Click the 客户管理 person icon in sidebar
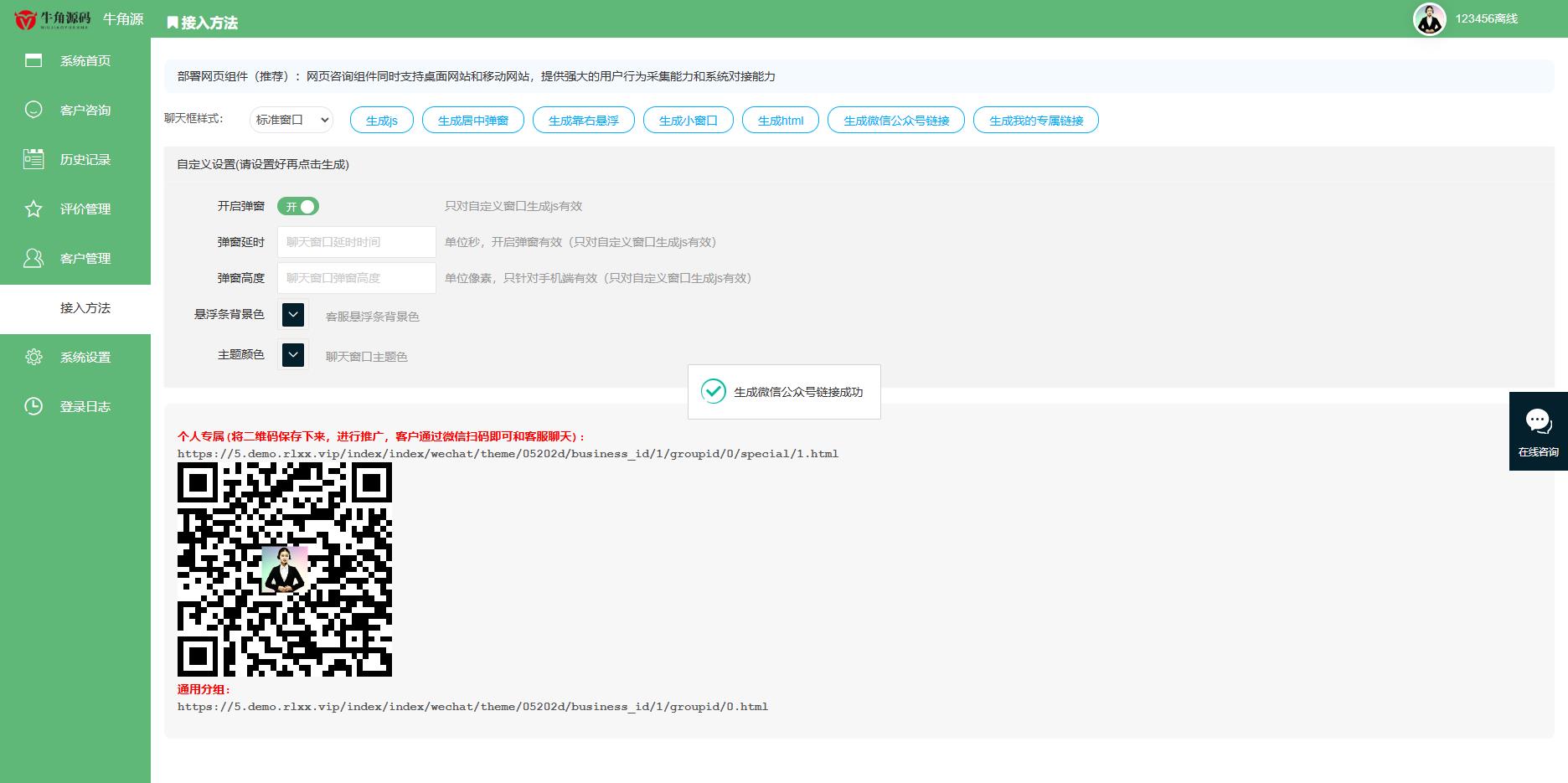This screenshot has width=1568, height=783. click(x=34, y=258)
